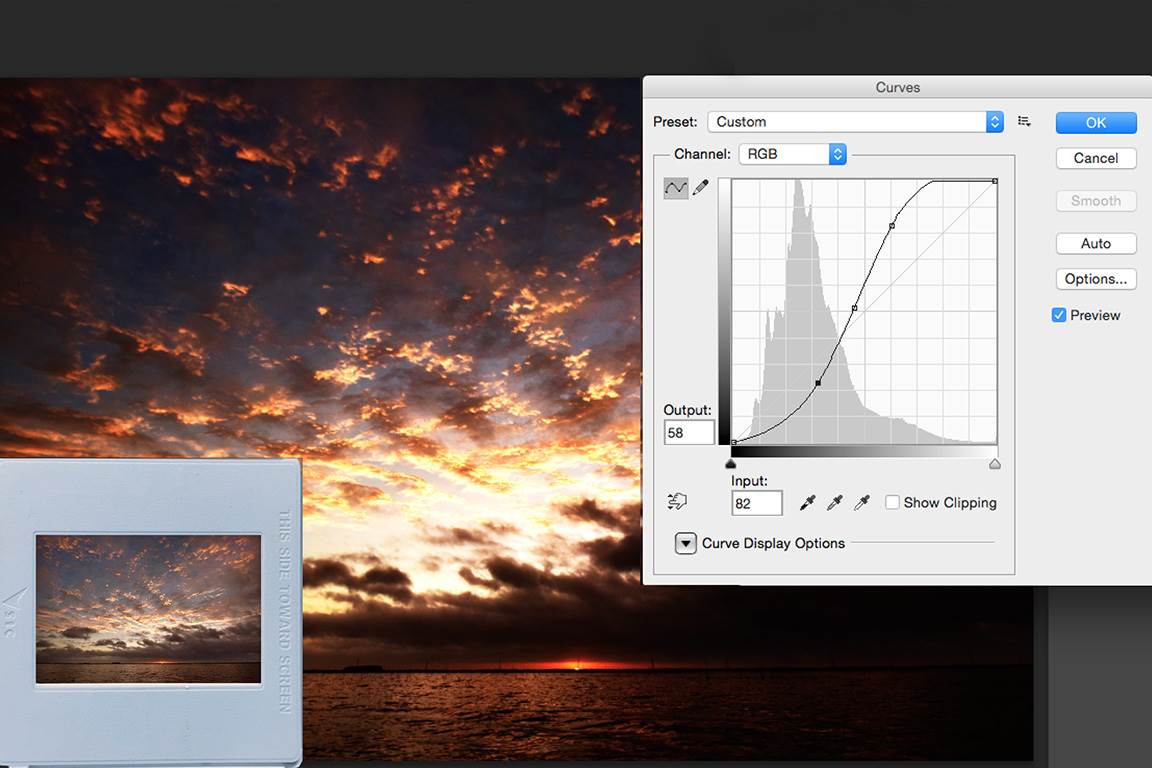Click the white point input slider
Screen dimensions: 1152x768
point(995,464)
